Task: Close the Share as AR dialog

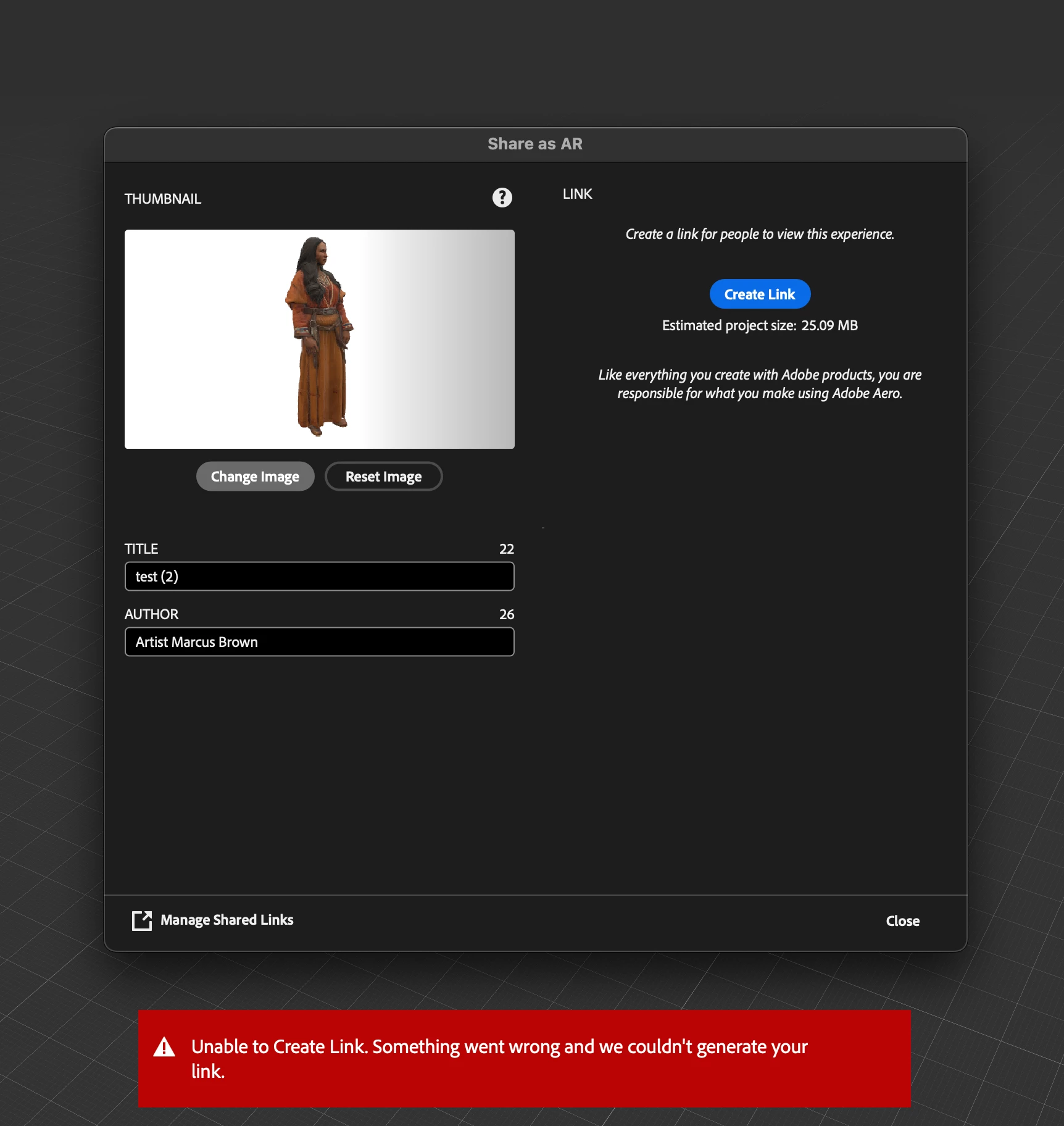Action: point(902,921)
